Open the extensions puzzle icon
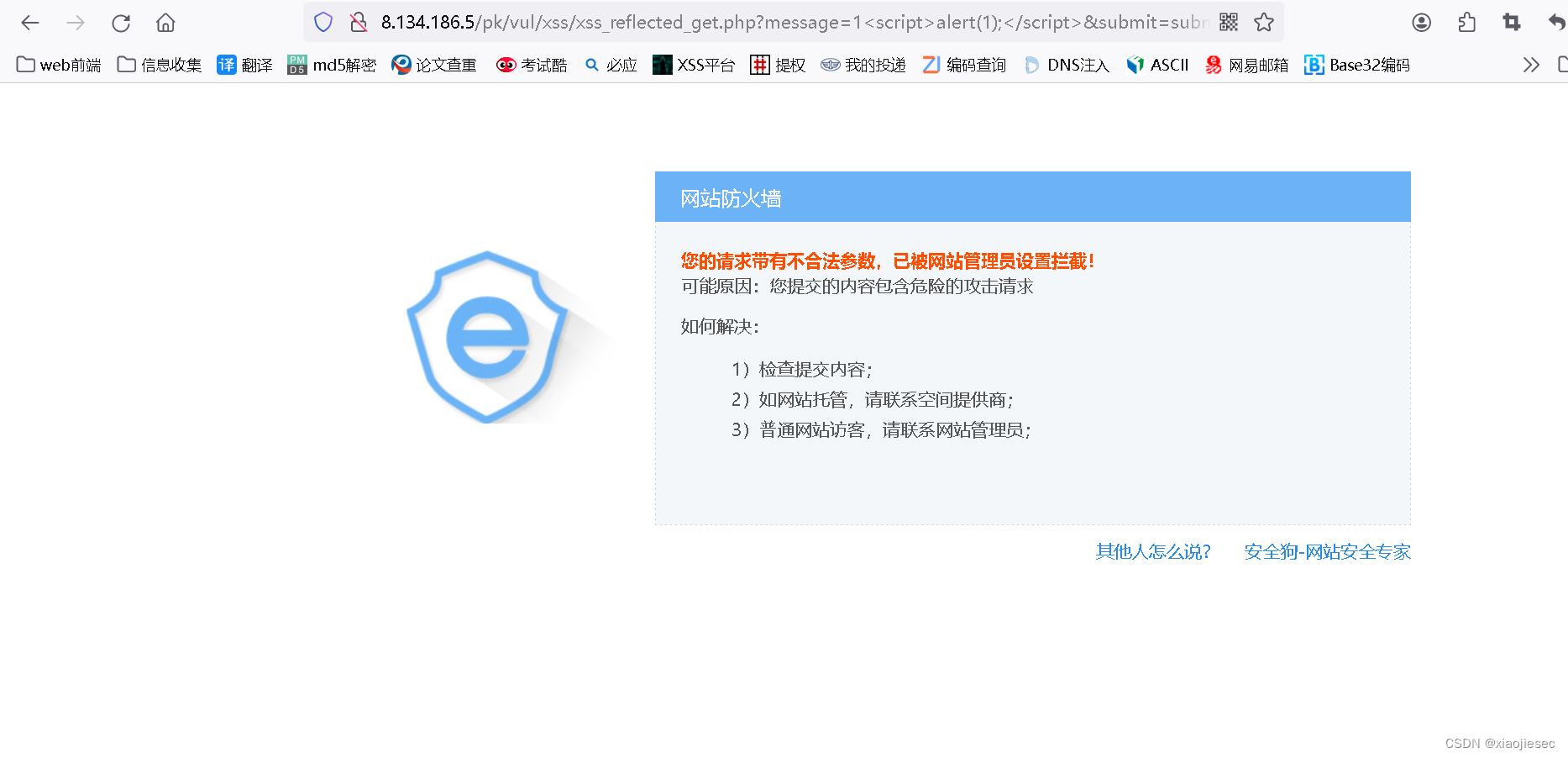The height and width of the screenshot is (758, 1568). pos(1467,23)
